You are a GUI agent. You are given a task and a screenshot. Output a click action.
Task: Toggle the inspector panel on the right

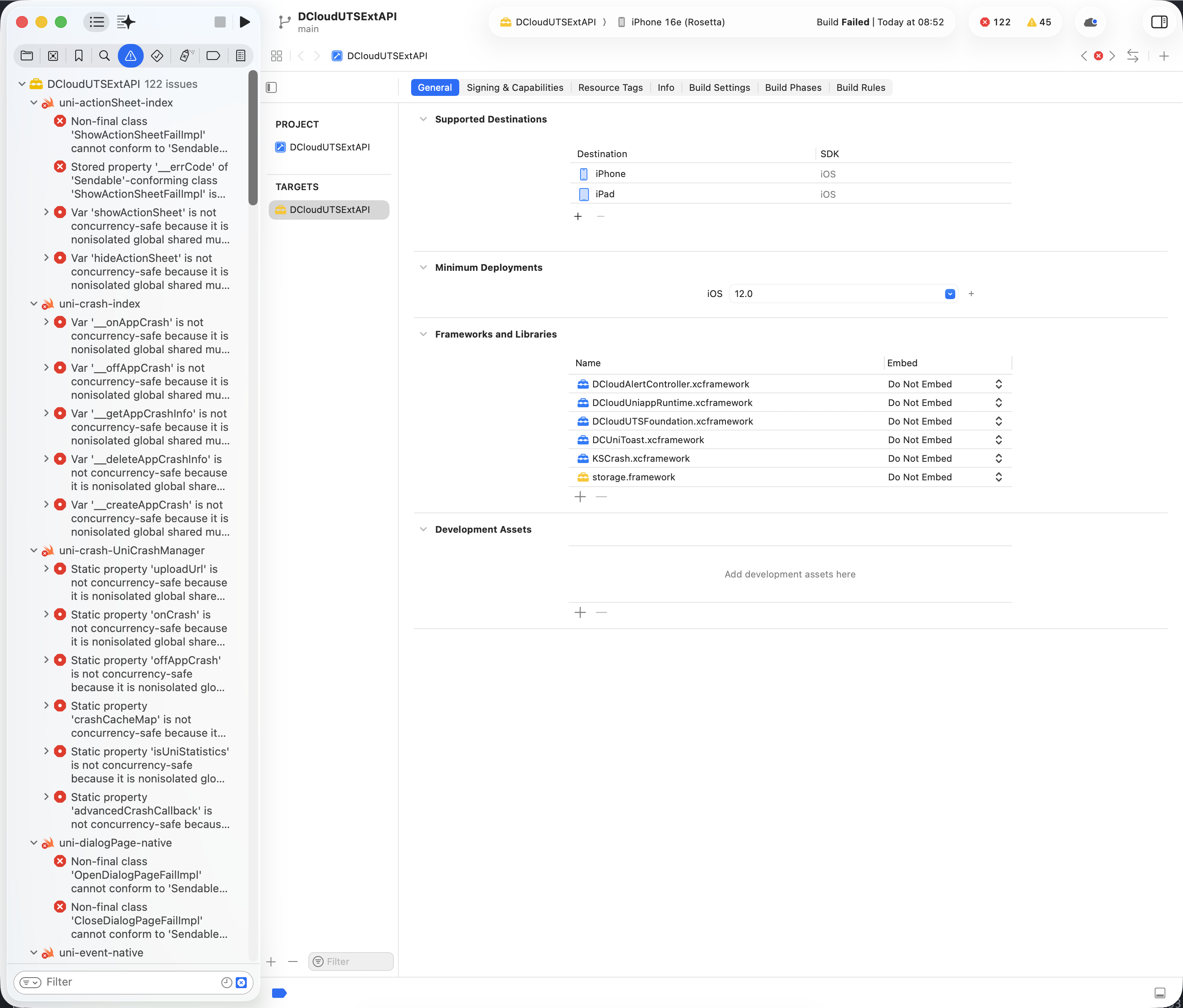(x=1159, y=22)
